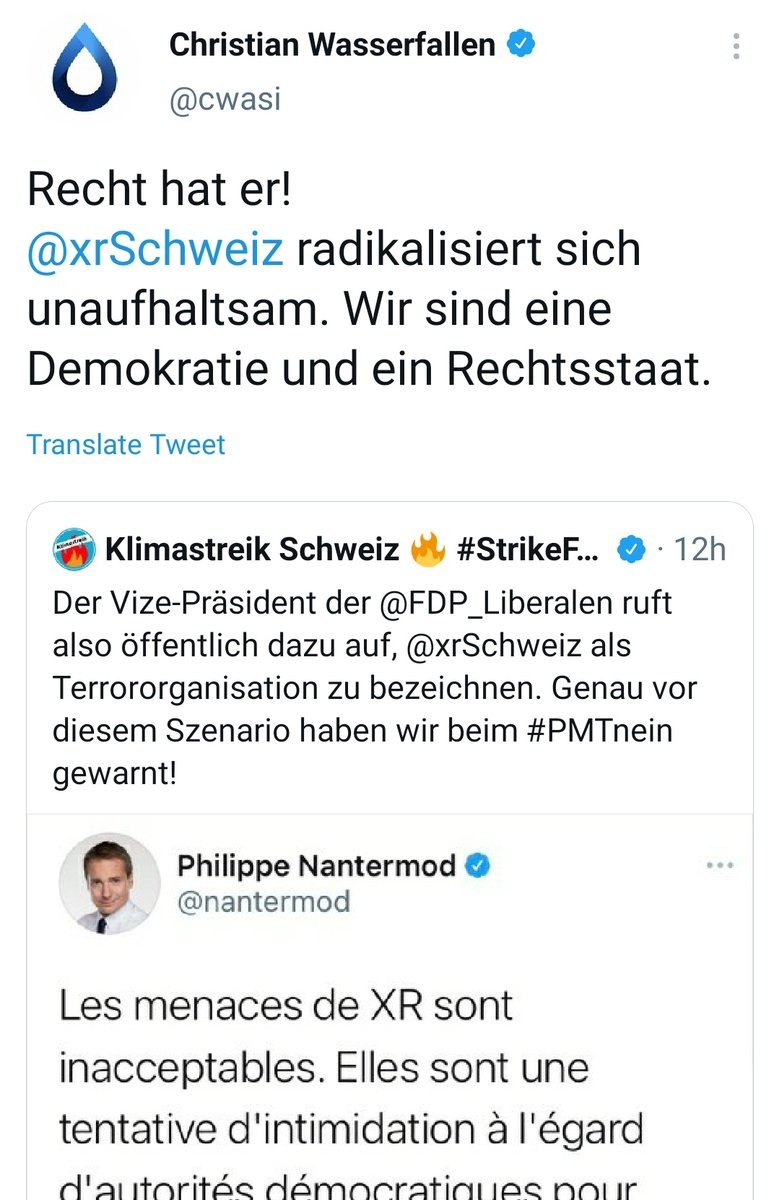Open the Christian Wasserfallen display name
The image size is (774, 1200).
tap(332, 45)
